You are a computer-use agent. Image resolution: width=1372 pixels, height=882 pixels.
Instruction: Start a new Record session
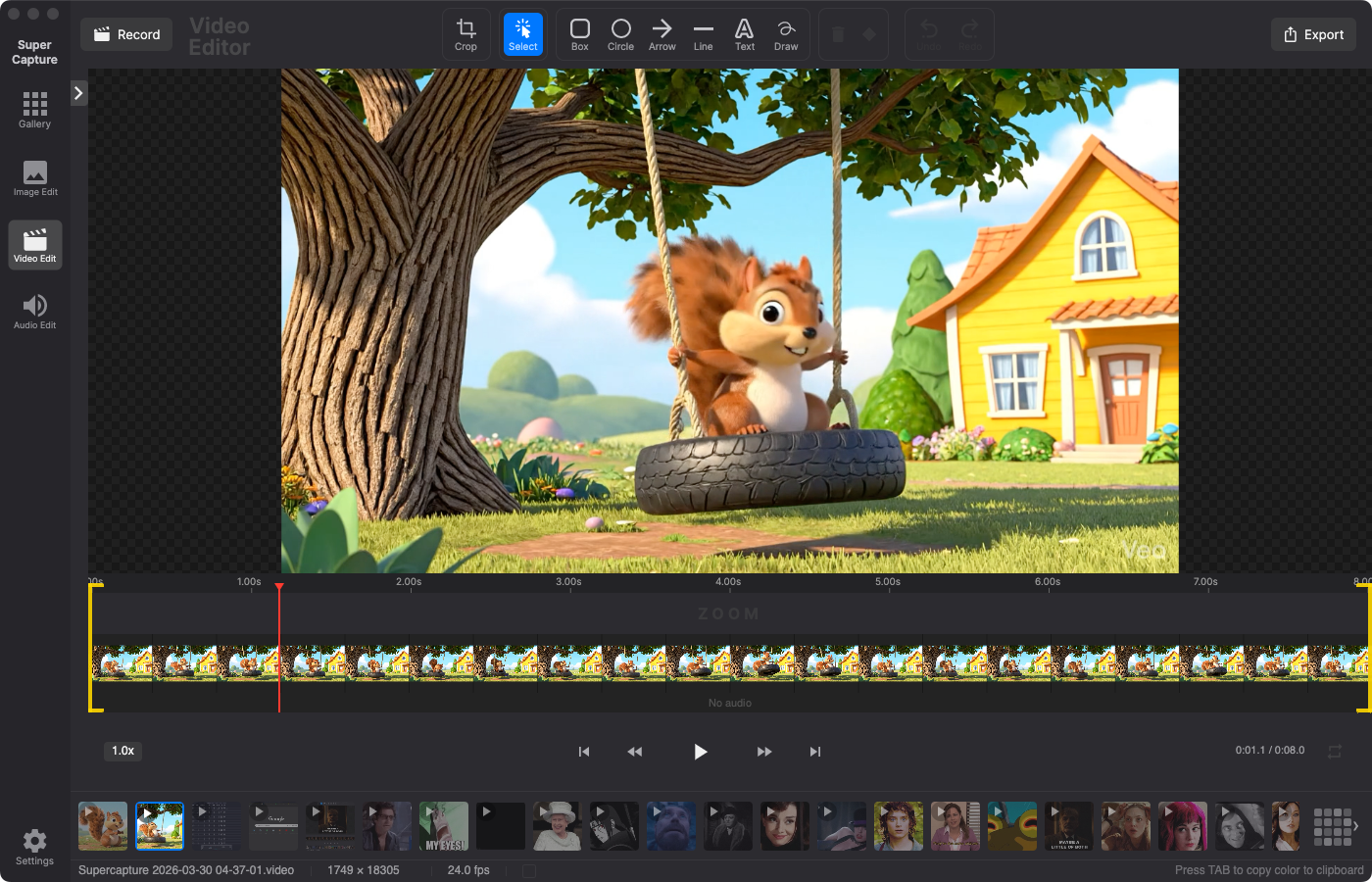125,33
